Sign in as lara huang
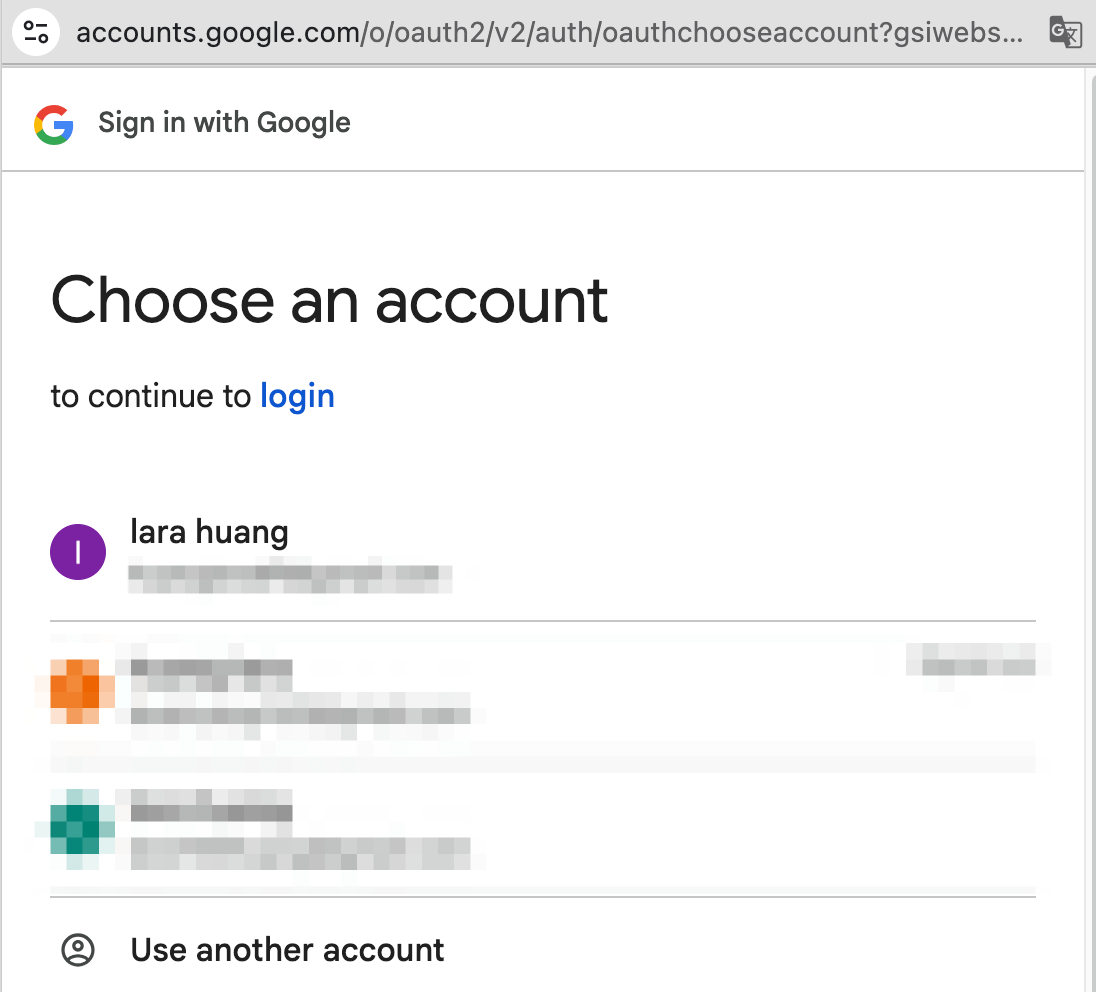 click(x=210, y=532)
